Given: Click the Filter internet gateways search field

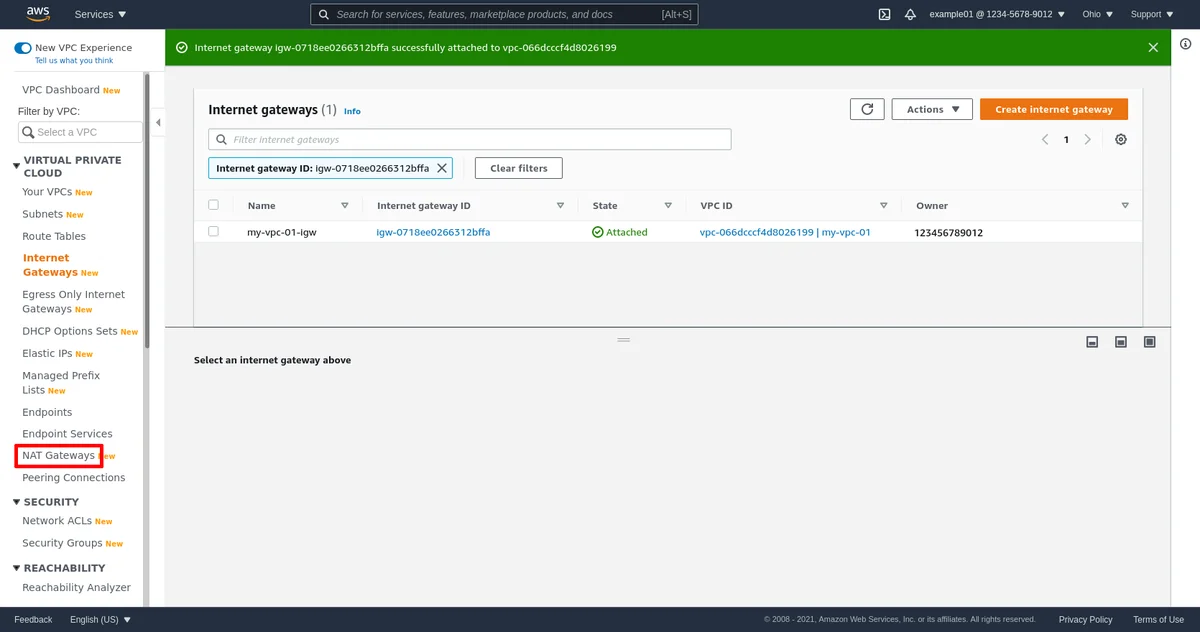Looking at the screenshot, I should click(470, 140).
